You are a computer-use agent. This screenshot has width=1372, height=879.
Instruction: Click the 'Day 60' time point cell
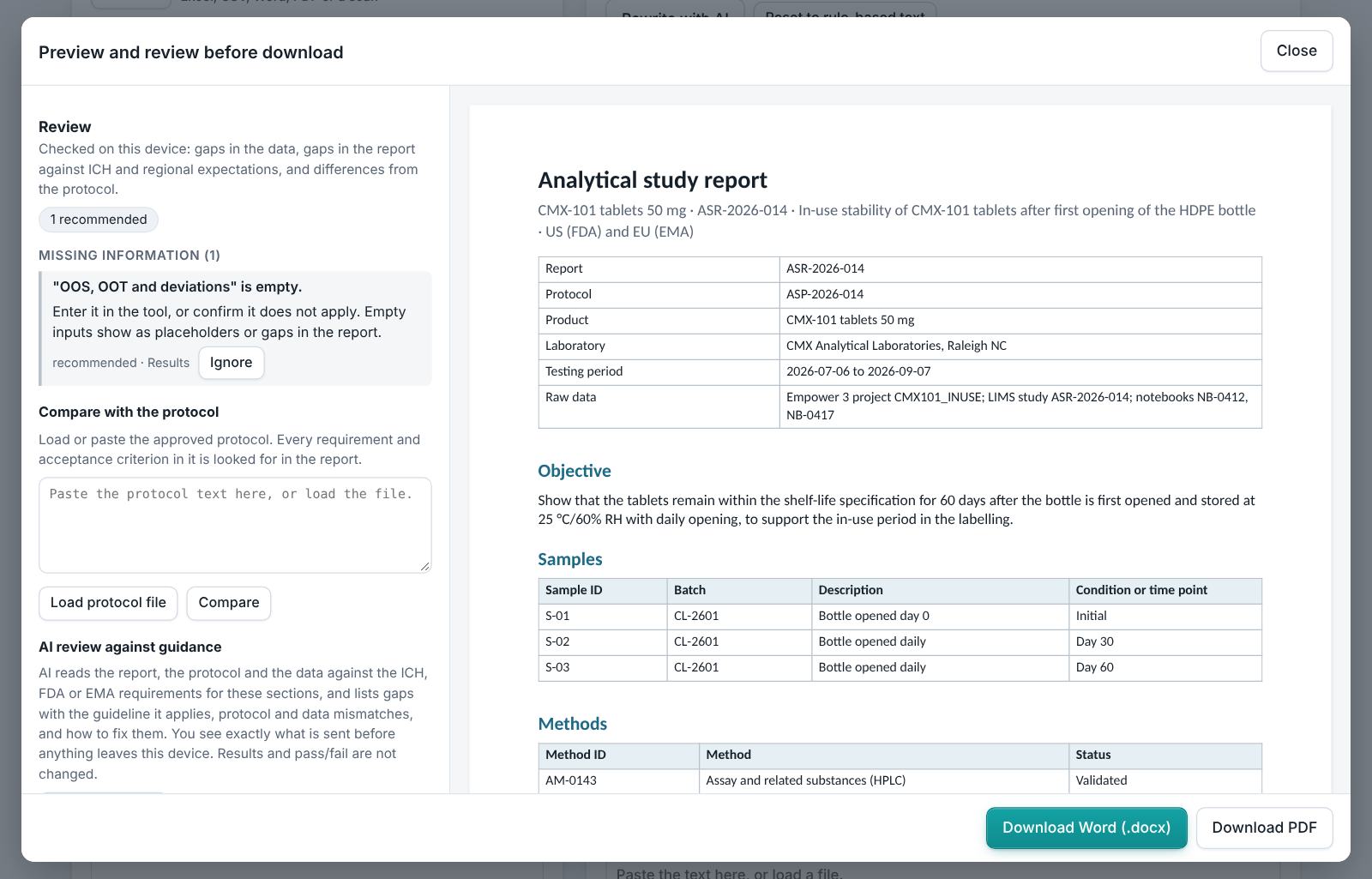[1165, 668]
